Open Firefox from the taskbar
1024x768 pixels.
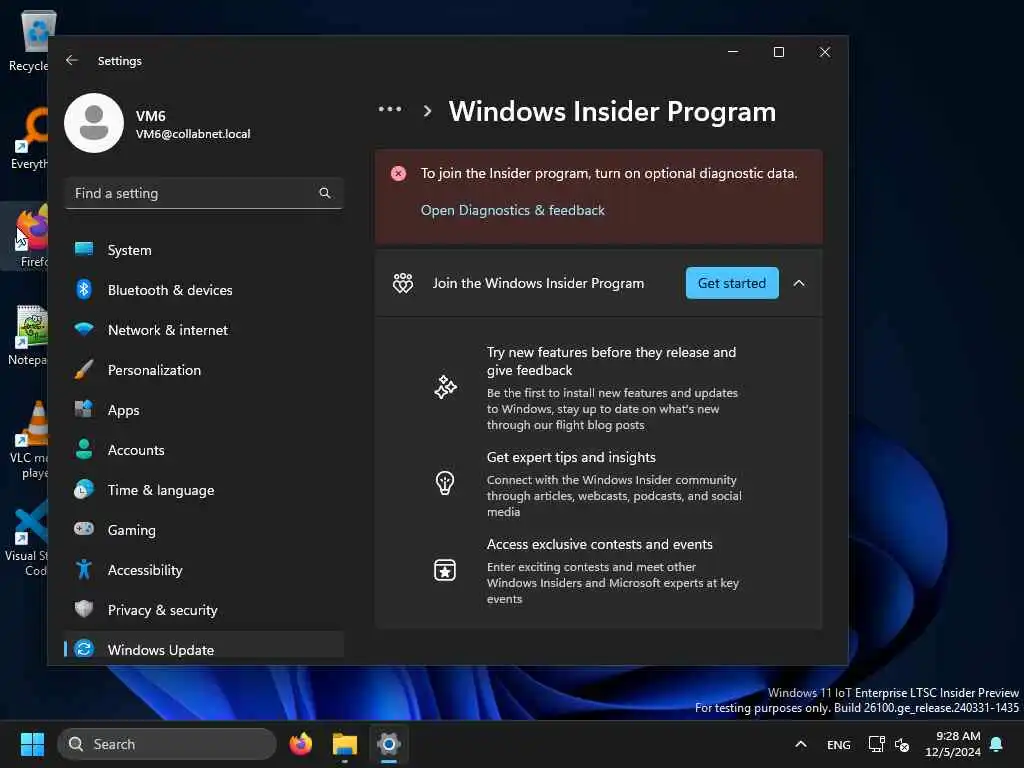(x=301, y=744)
